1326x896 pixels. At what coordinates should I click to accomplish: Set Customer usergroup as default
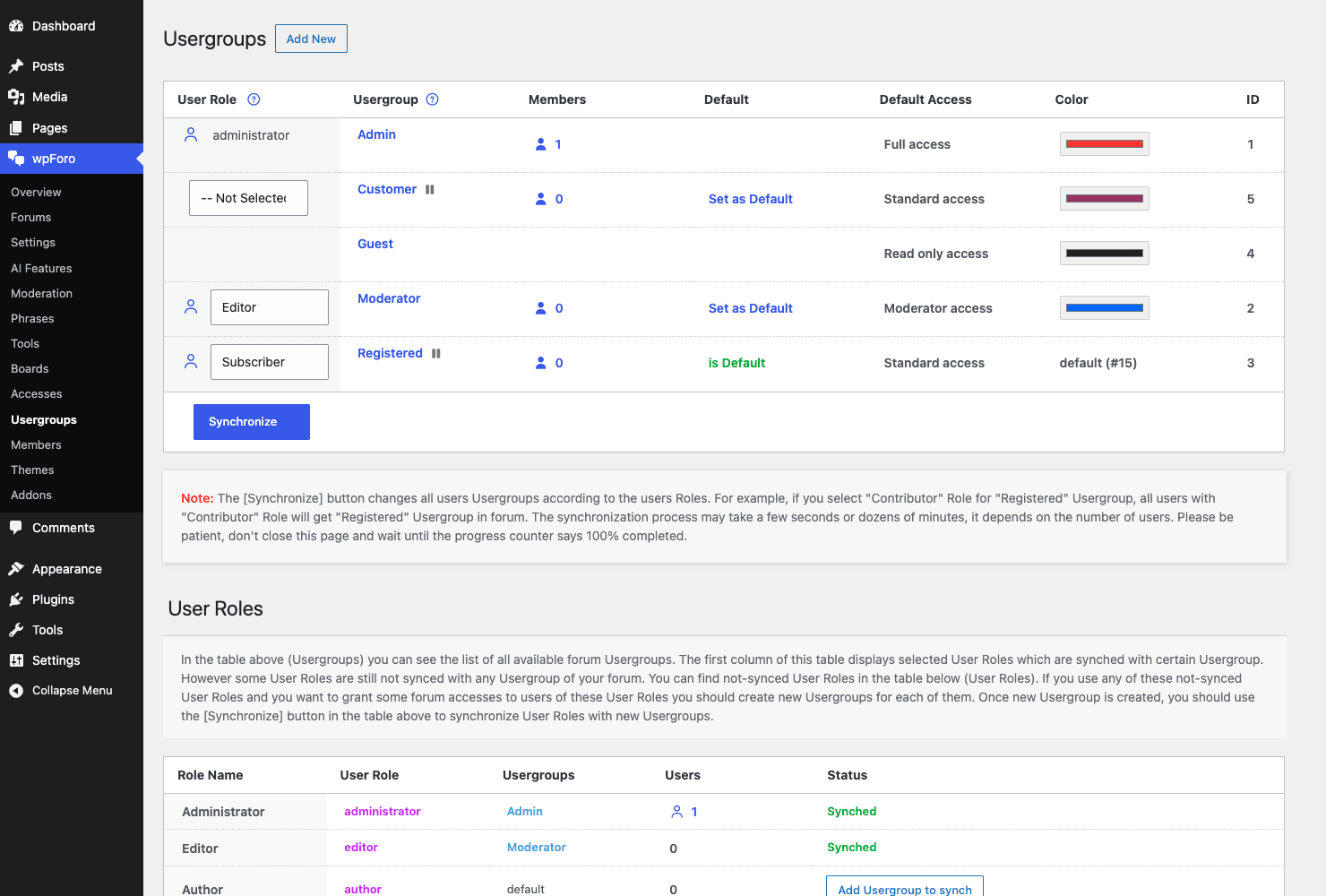(751, 199)
